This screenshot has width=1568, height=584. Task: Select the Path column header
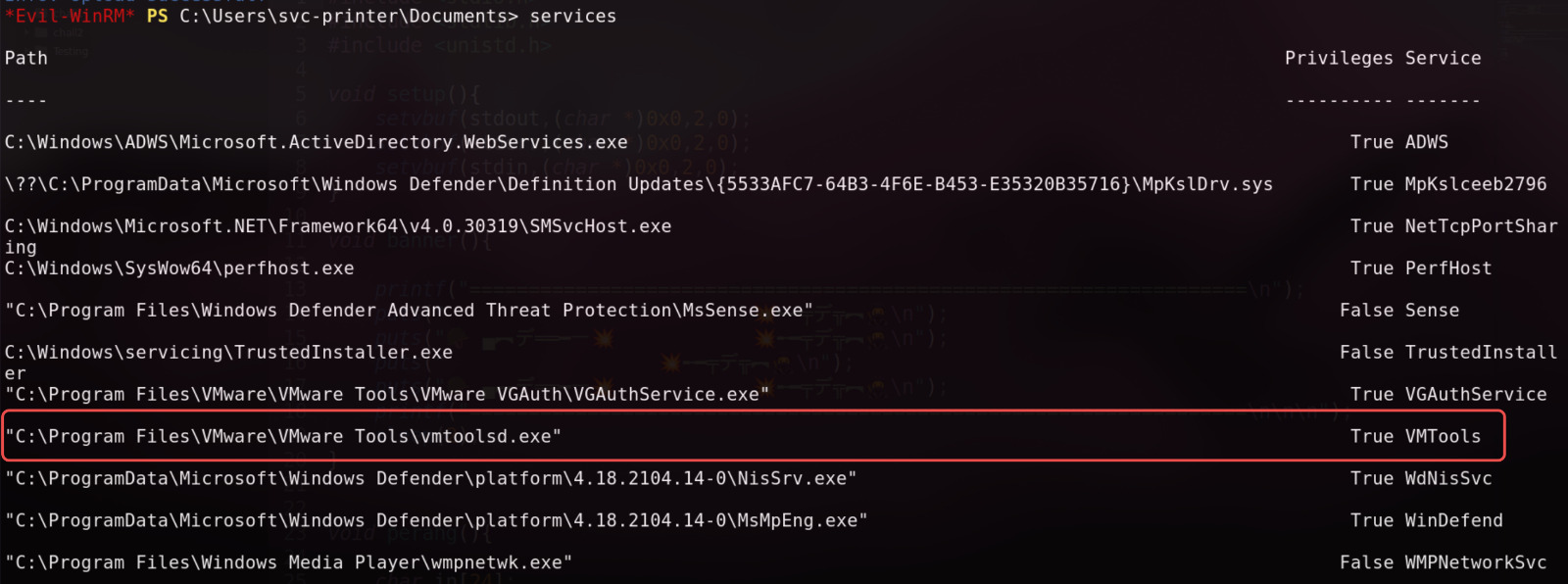click(x=26, y=58)
